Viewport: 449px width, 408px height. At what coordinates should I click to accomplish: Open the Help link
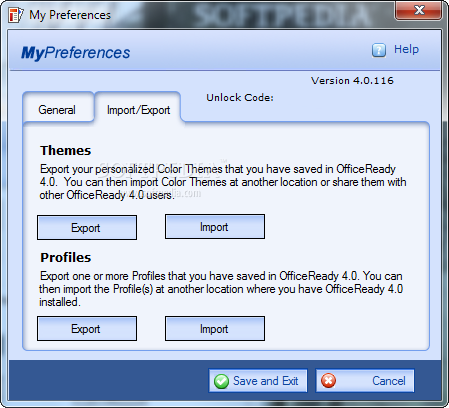(x=406, y=49)
